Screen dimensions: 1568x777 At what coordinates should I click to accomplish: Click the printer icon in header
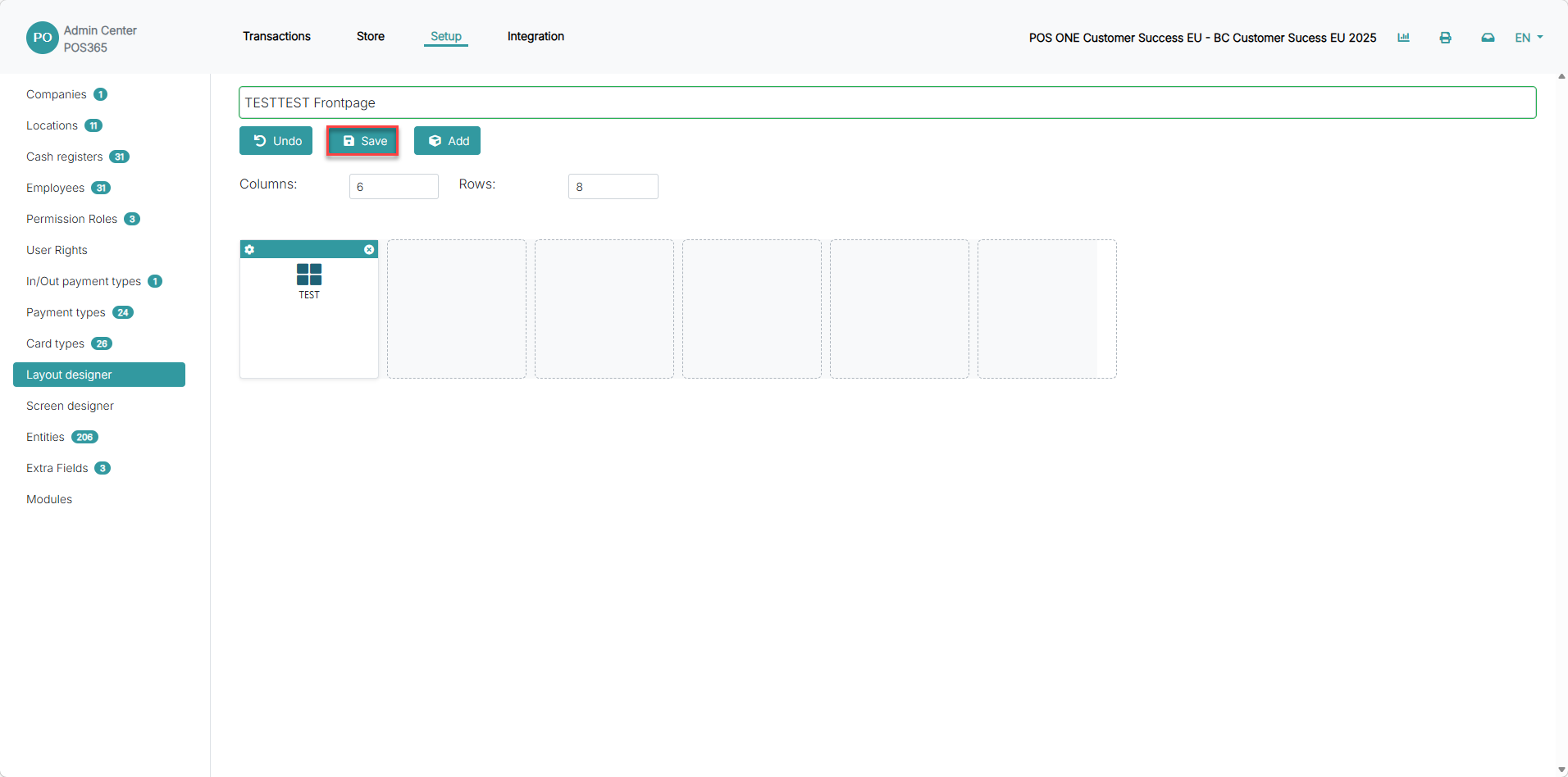click(x=1445, y=38)
